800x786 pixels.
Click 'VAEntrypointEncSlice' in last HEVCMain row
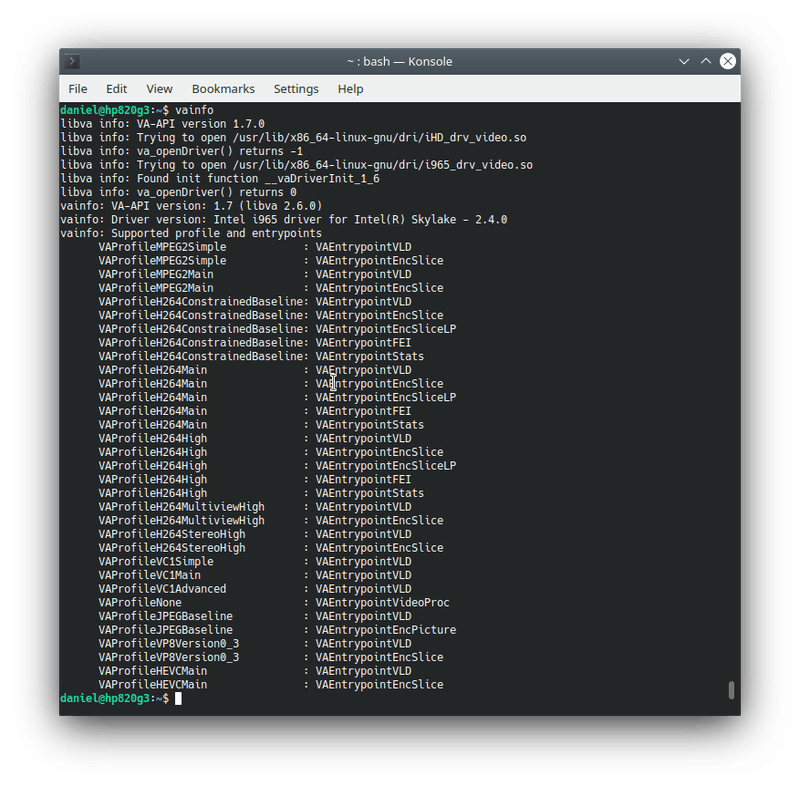click(x=379, y=685)
